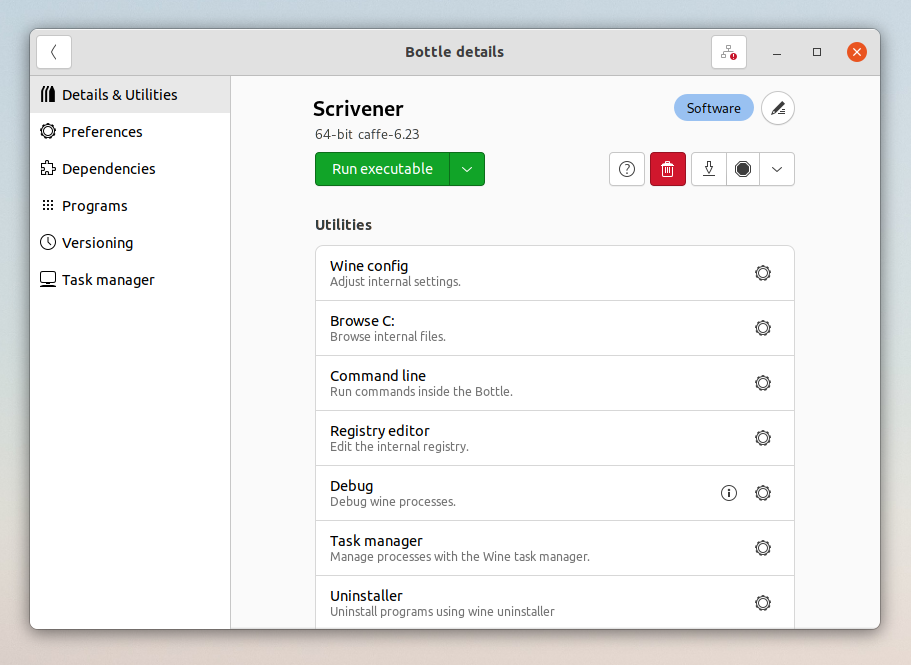Viewport: 911px width, 665px height.
Task: Launch Registry editor via its gear icon
Action: [763, 438]
